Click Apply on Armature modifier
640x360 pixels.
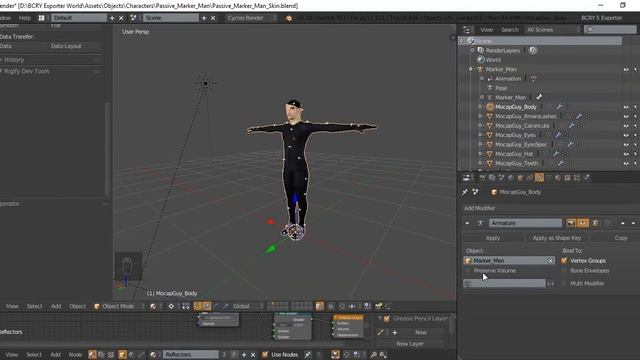(x=493, y=238)
